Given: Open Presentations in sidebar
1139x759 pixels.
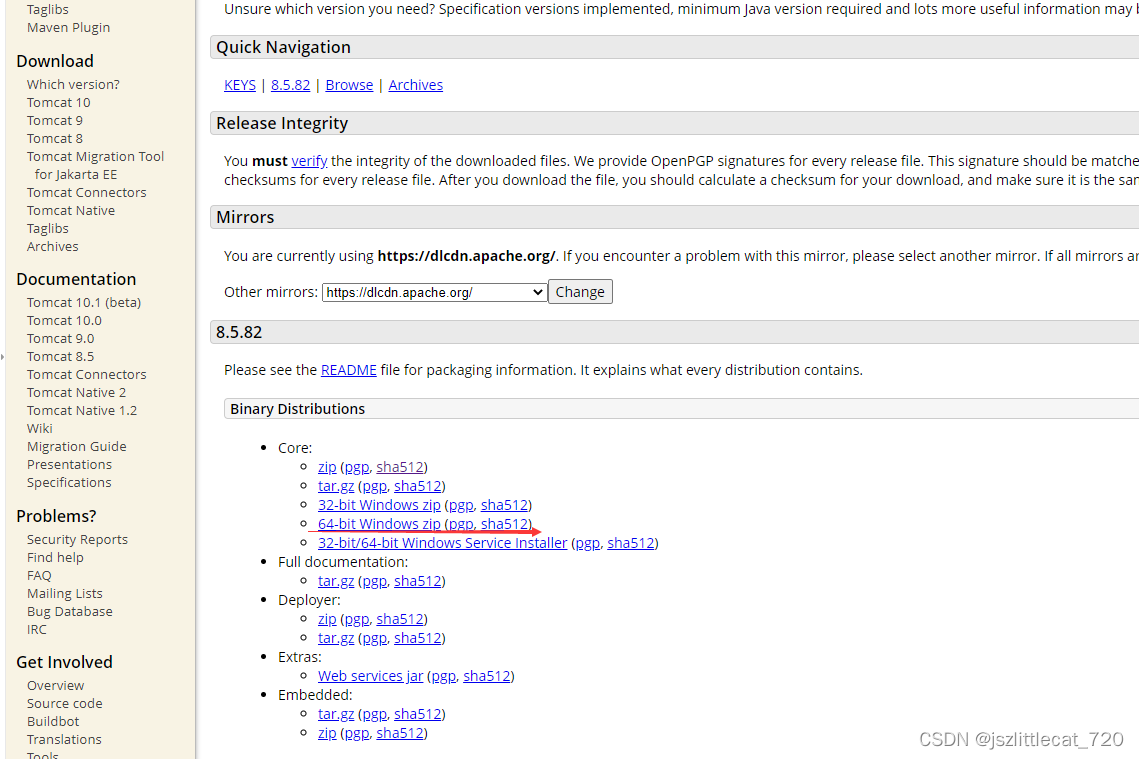Looking at the screenshot, I should [69, 465].
